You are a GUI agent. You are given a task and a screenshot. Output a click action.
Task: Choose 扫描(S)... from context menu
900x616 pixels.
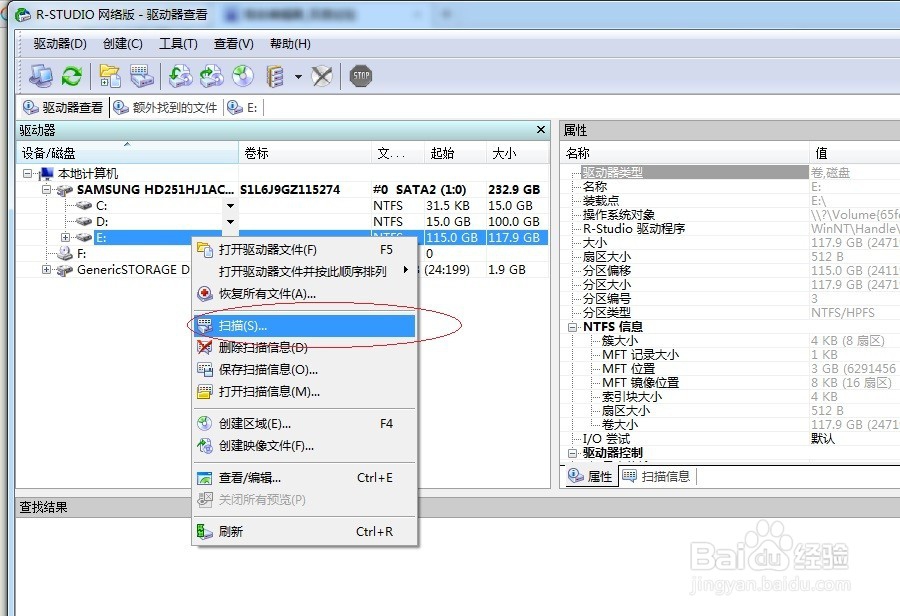click(x=304, y=326)
